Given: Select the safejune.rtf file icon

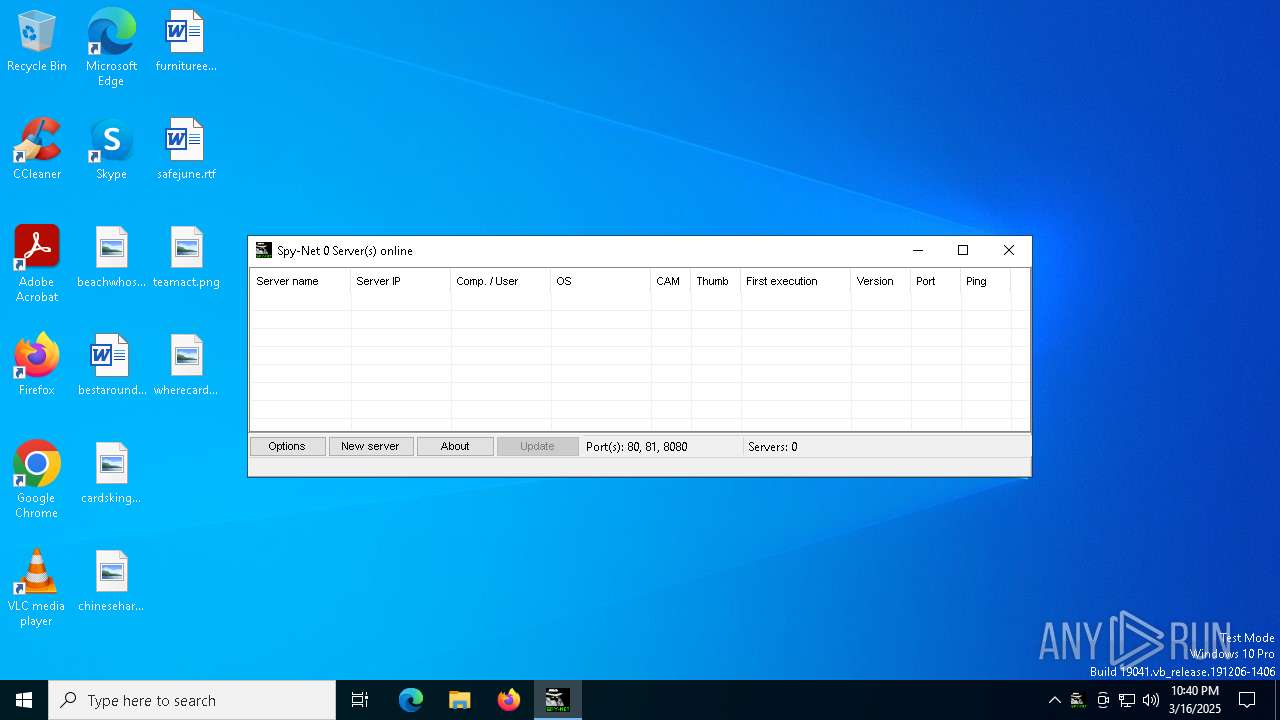Looking at the screenshot, I should tap(186, 150).
